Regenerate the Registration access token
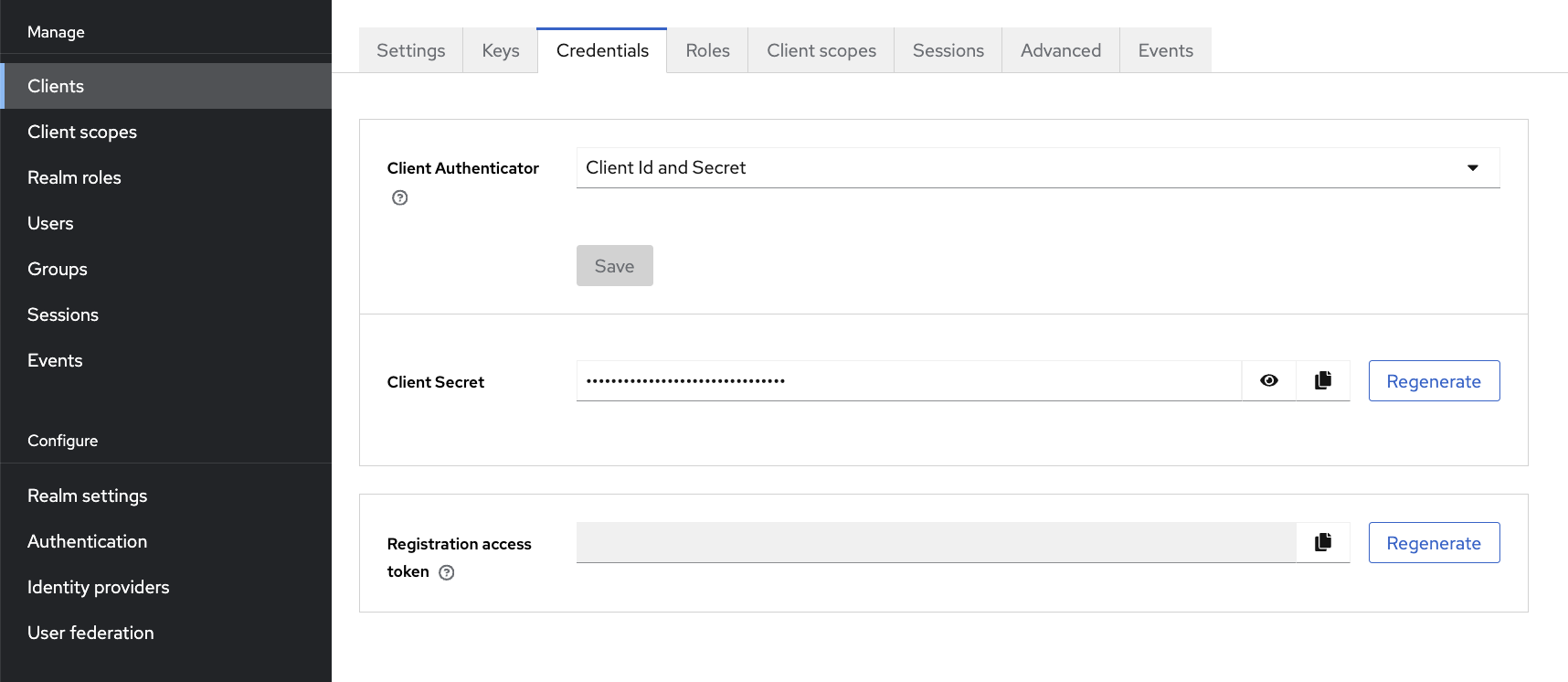This screenshot has height=682, width=1568. 1434,543
